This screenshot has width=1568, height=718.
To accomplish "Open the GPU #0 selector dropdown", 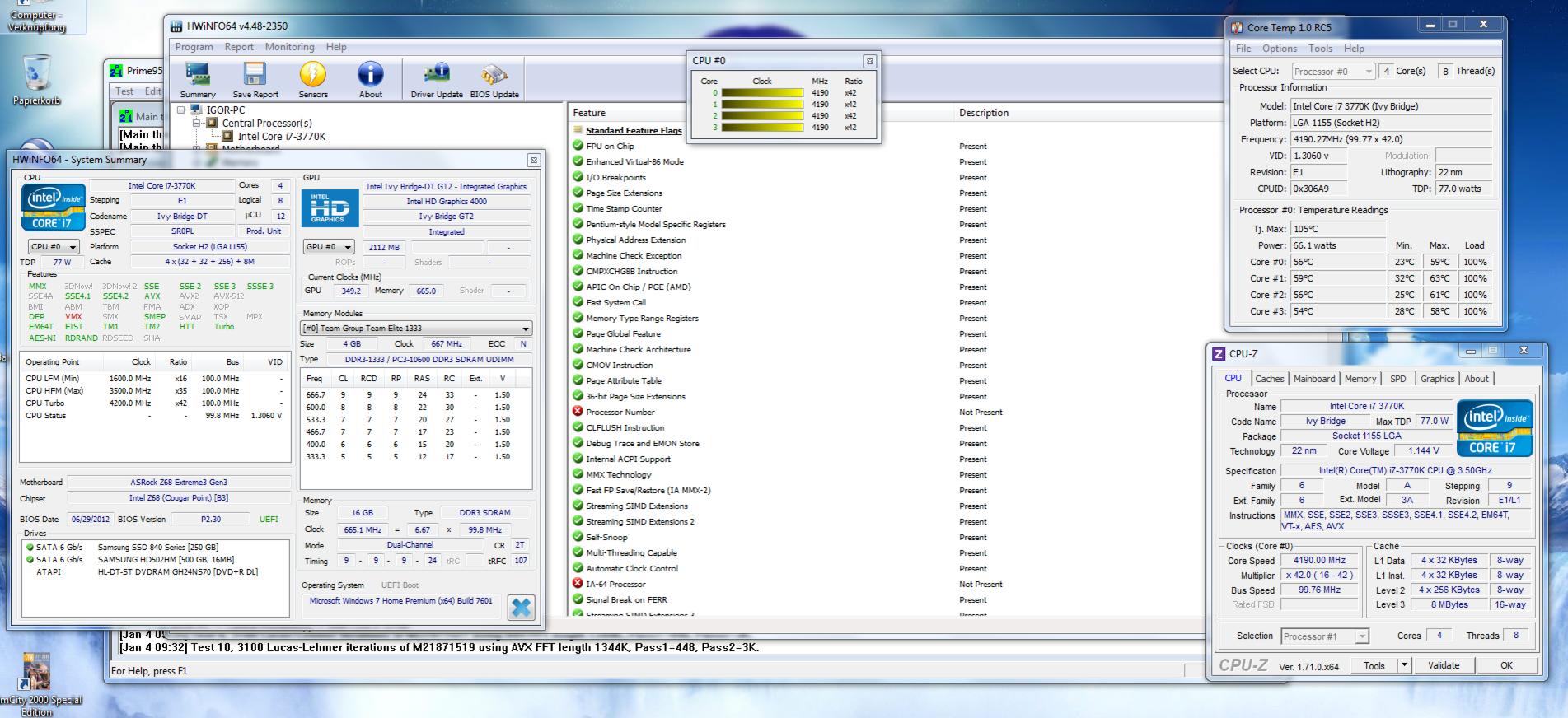I will [x=329, y=247].
